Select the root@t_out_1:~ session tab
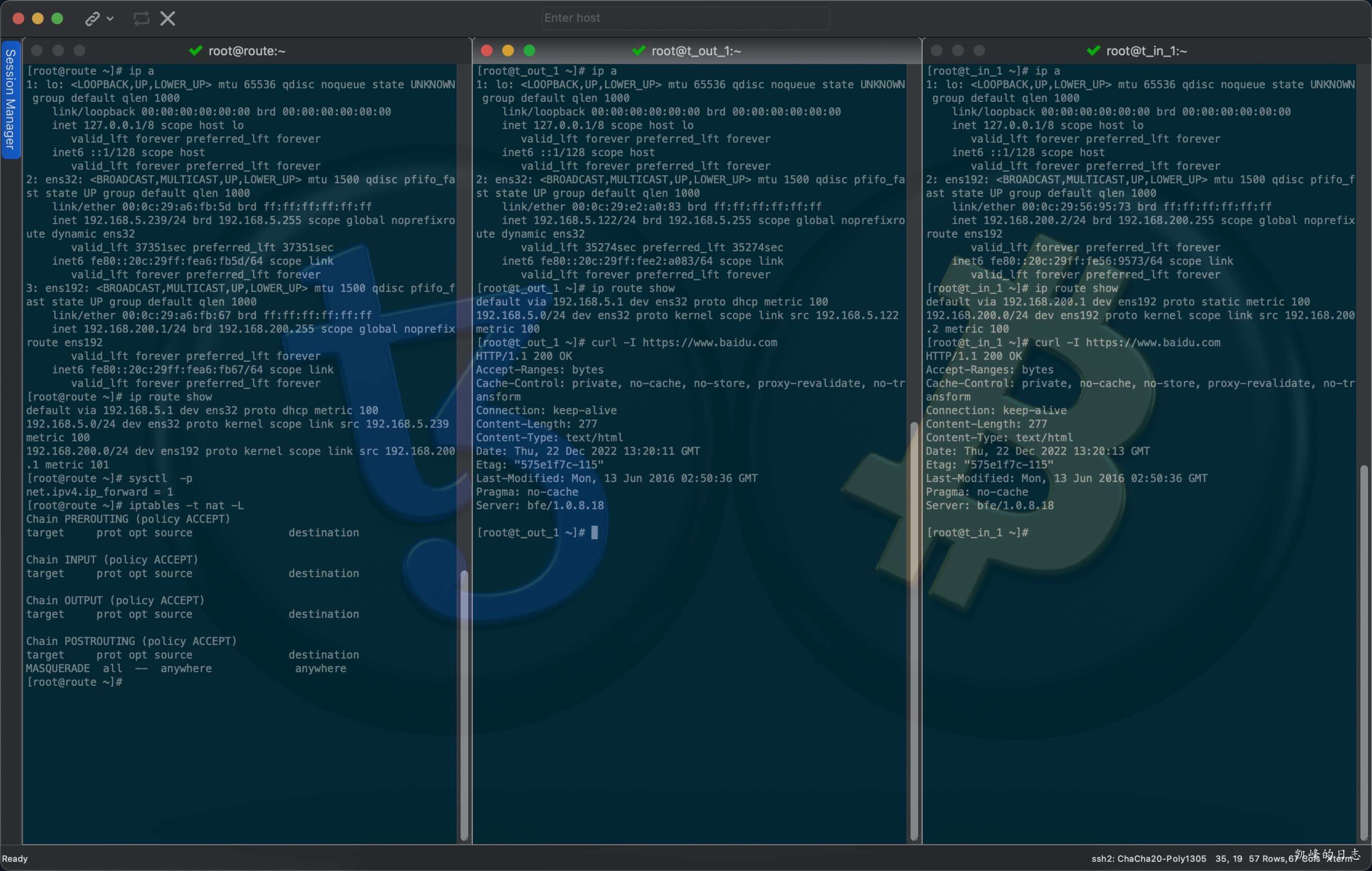This screenshot has height=871, width=1372. pos(696,51)
